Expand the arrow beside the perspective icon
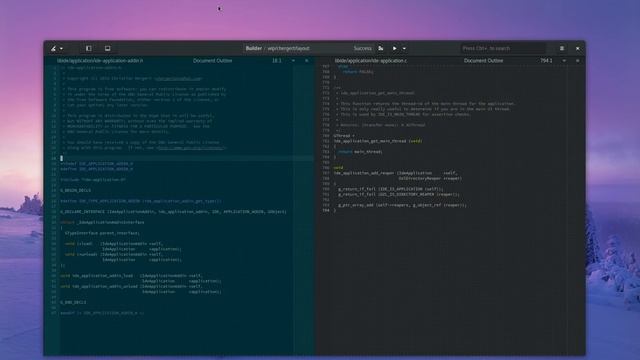 [x=61, y=49]
